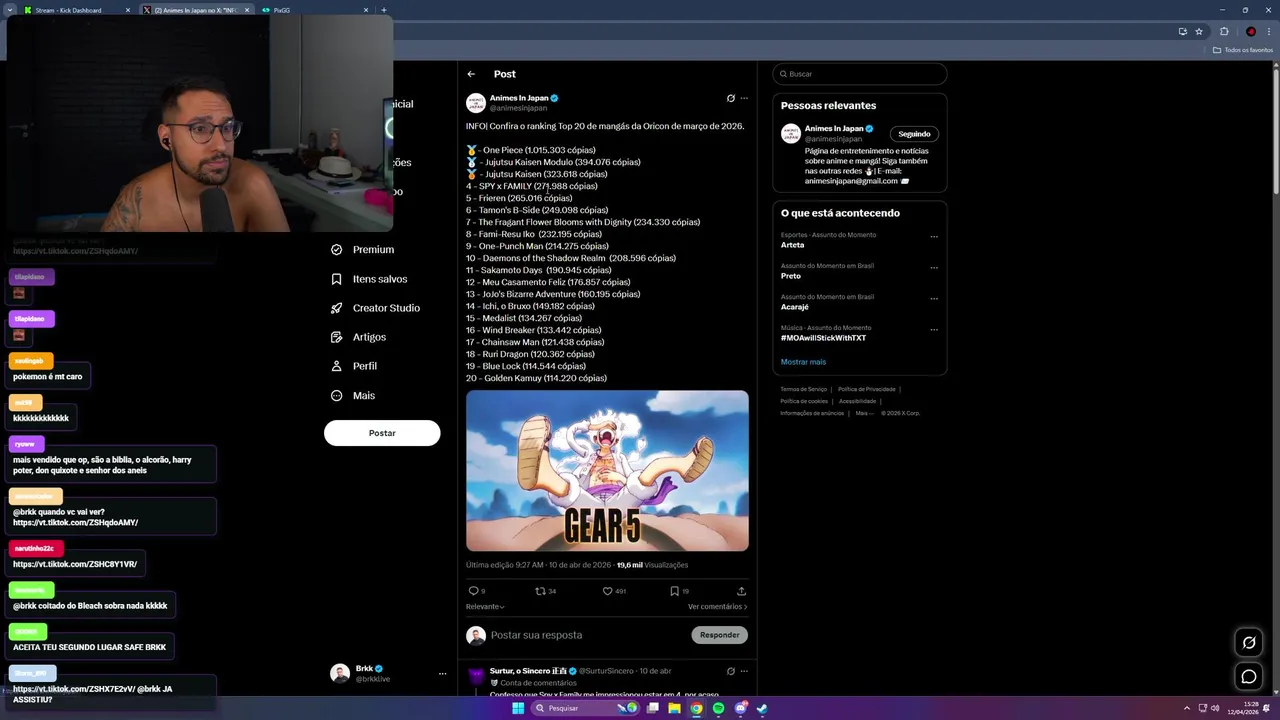Click the Buscar search box
The height and width of the screenshot is (720, 1280).
(x=859, y=74)
